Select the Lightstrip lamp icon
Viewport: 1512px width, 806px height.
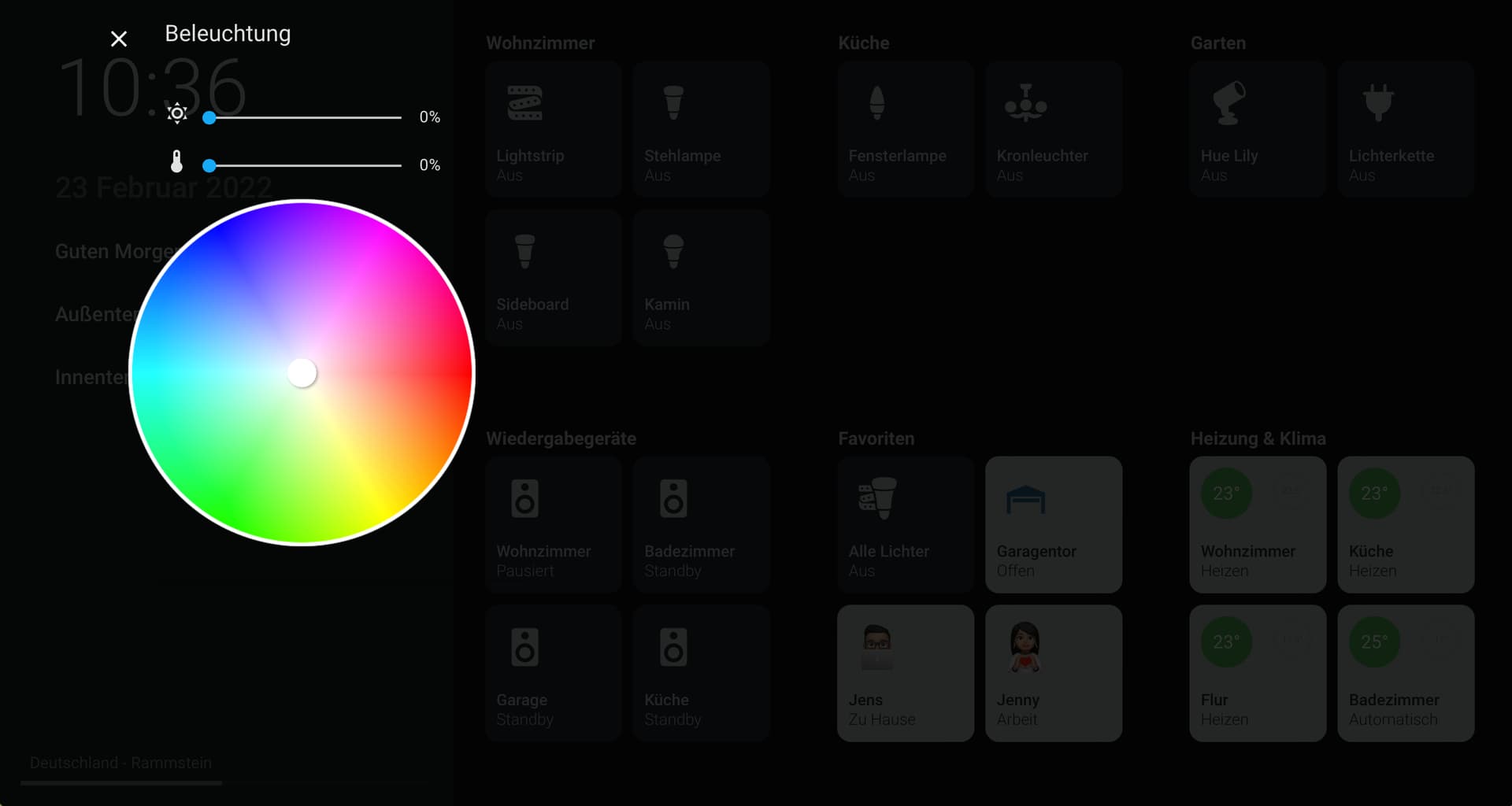pos(525,102)
